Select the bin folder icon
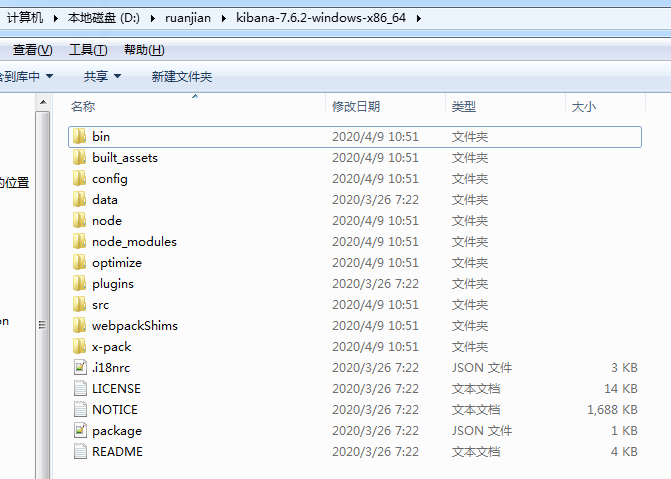The image size is (671, 479). point(80,137)
